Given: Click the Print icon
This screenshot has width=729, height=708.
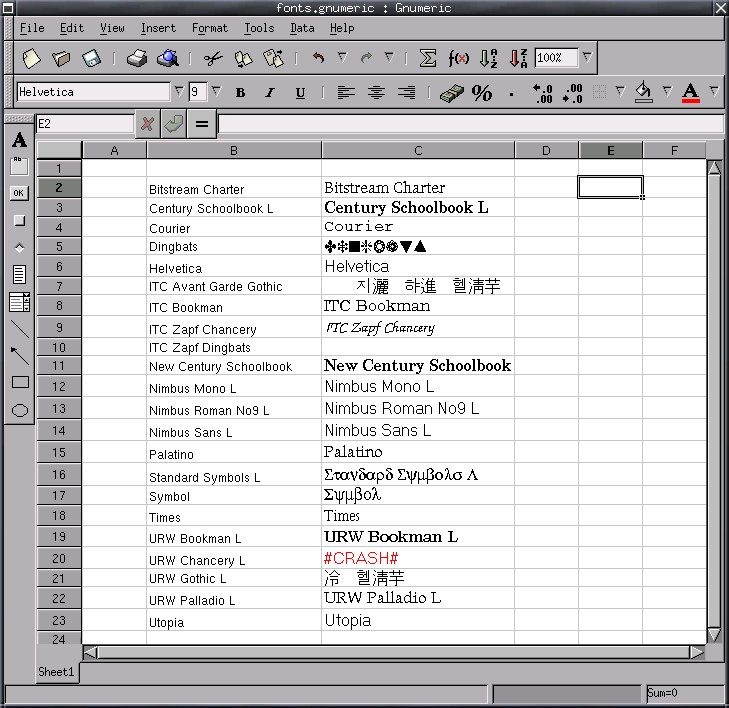Looking at the screenshot, I should pos(137,59).
